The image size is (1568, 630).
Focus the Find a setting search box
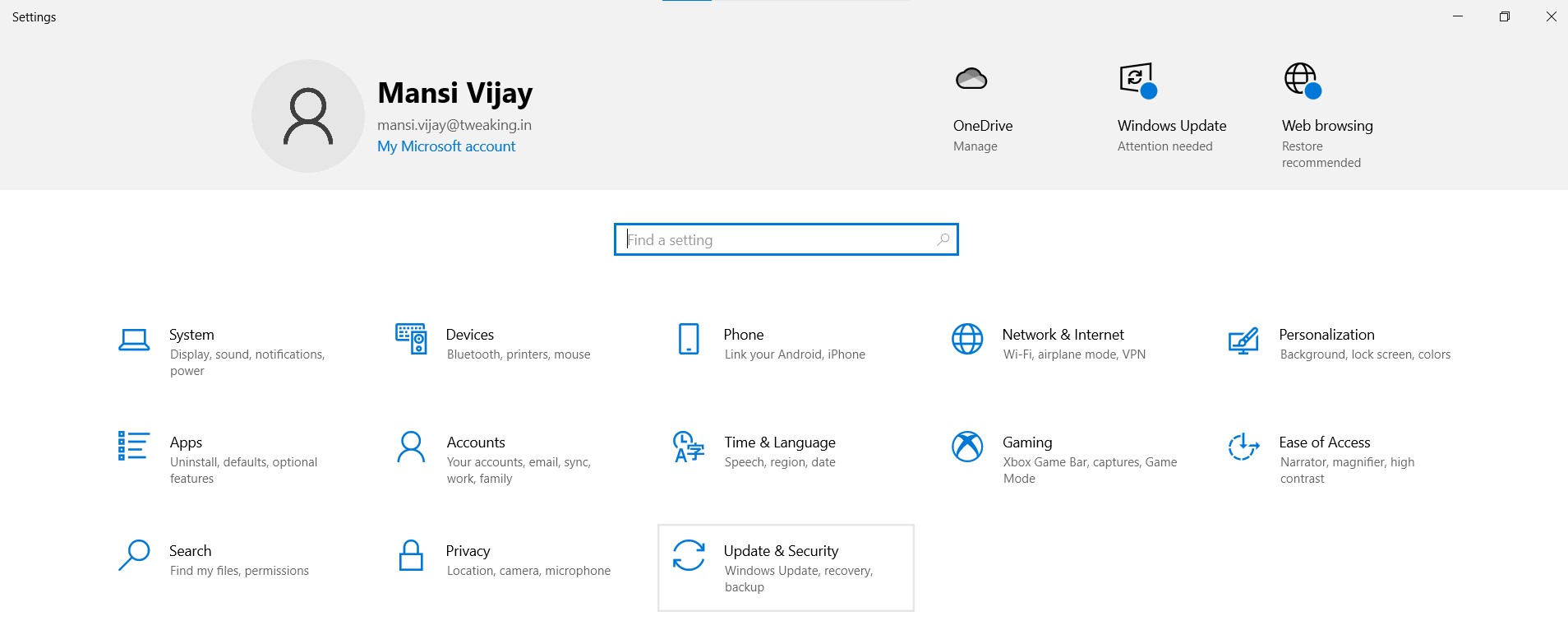point(777,240)
